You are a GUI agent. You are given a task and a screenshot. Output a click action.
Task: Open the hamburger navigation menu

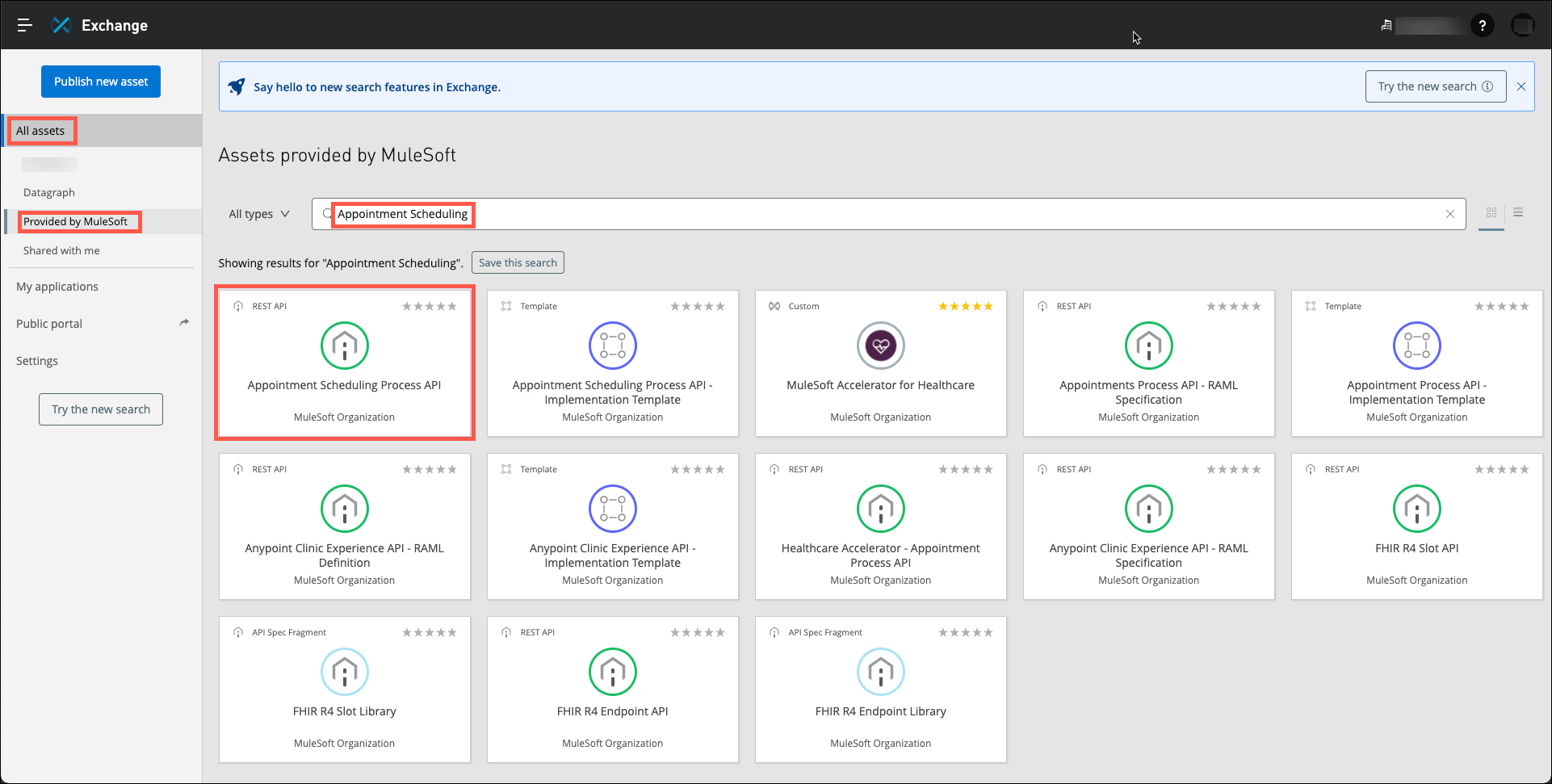click(25, 25)
